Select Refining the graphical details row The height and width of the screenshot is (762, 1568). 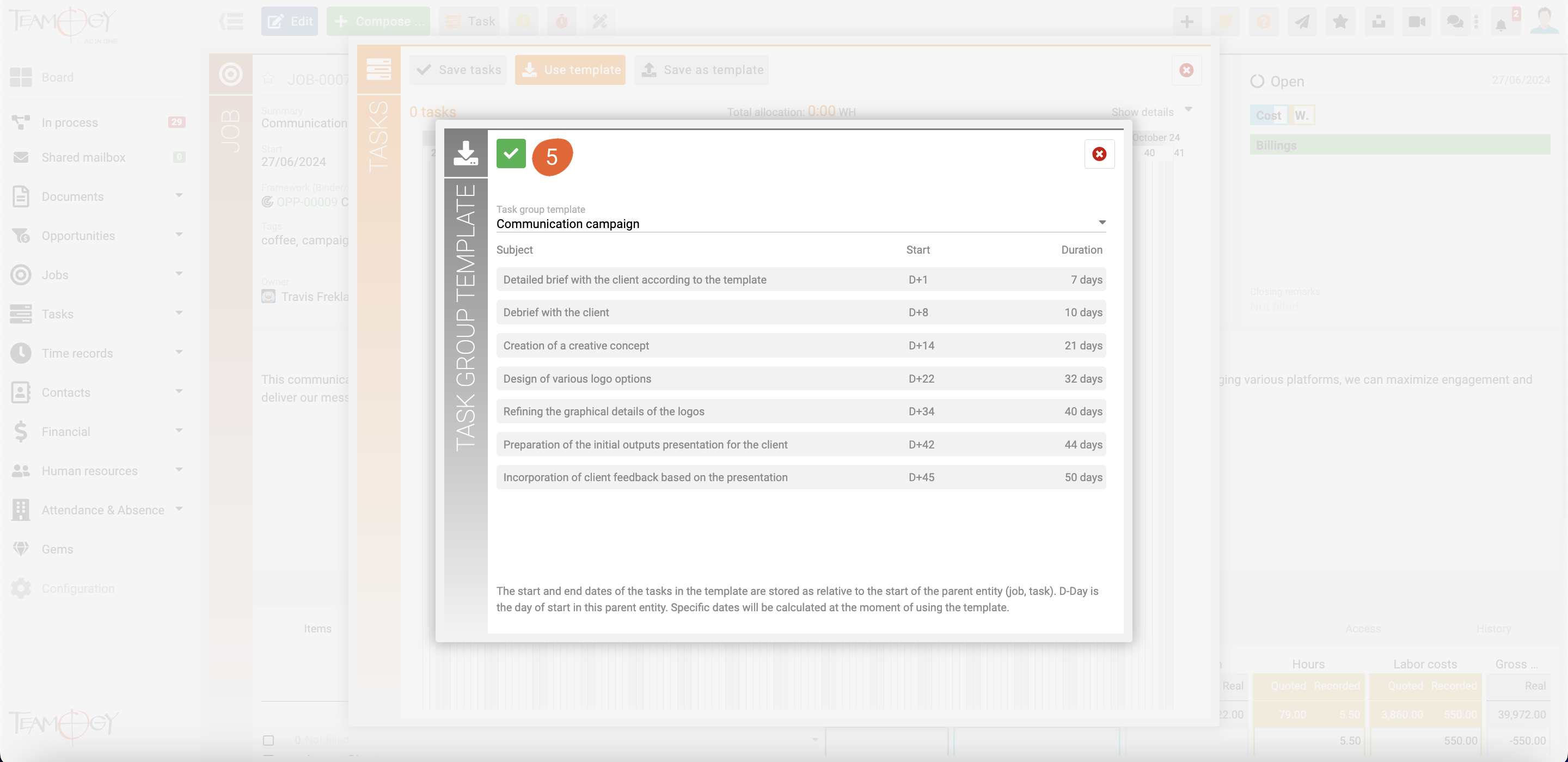800,411
